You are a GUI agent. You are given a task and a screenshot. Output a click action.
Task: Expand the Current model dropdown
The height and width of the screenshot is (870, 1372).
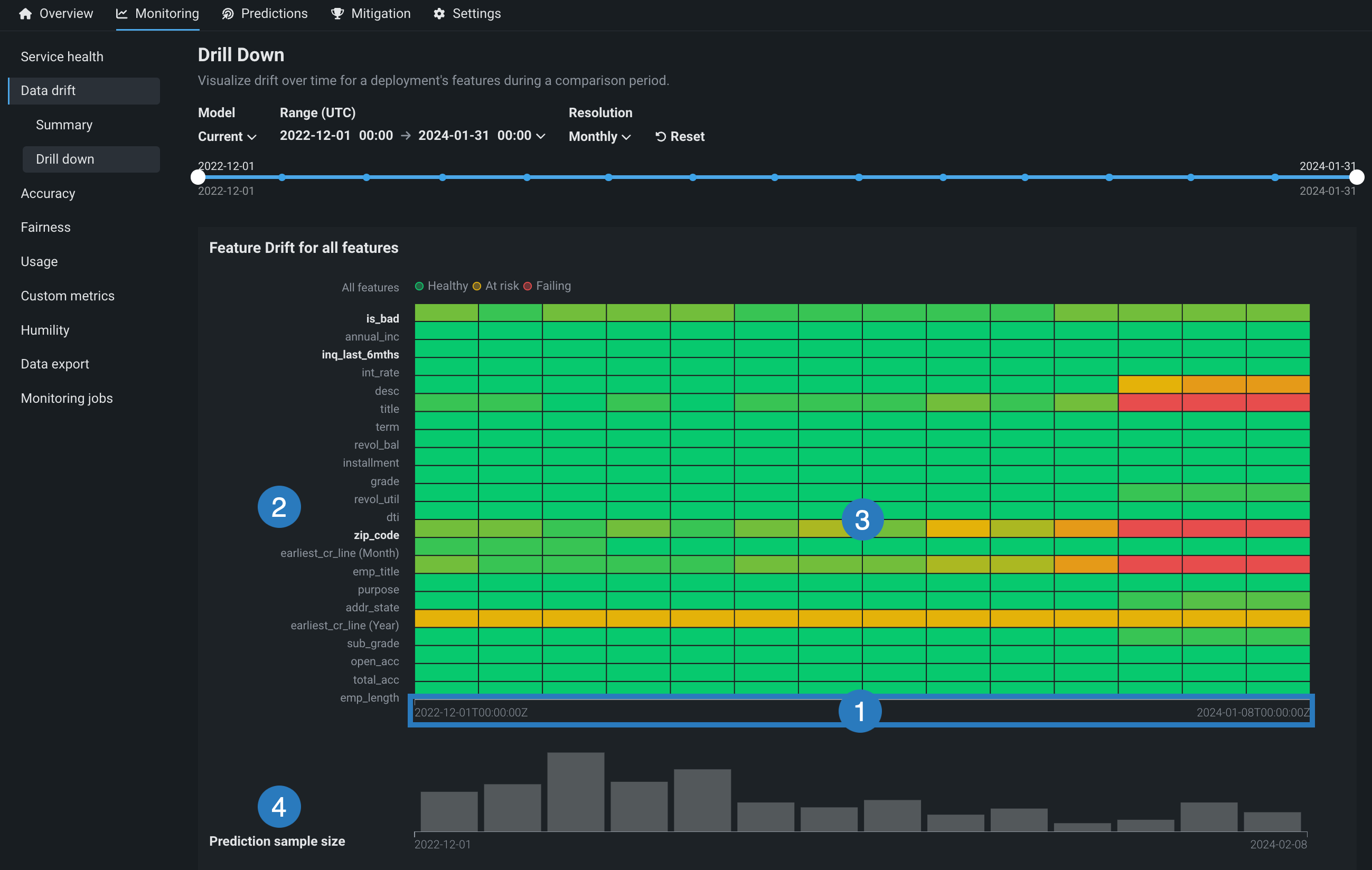tap(227, 137)
